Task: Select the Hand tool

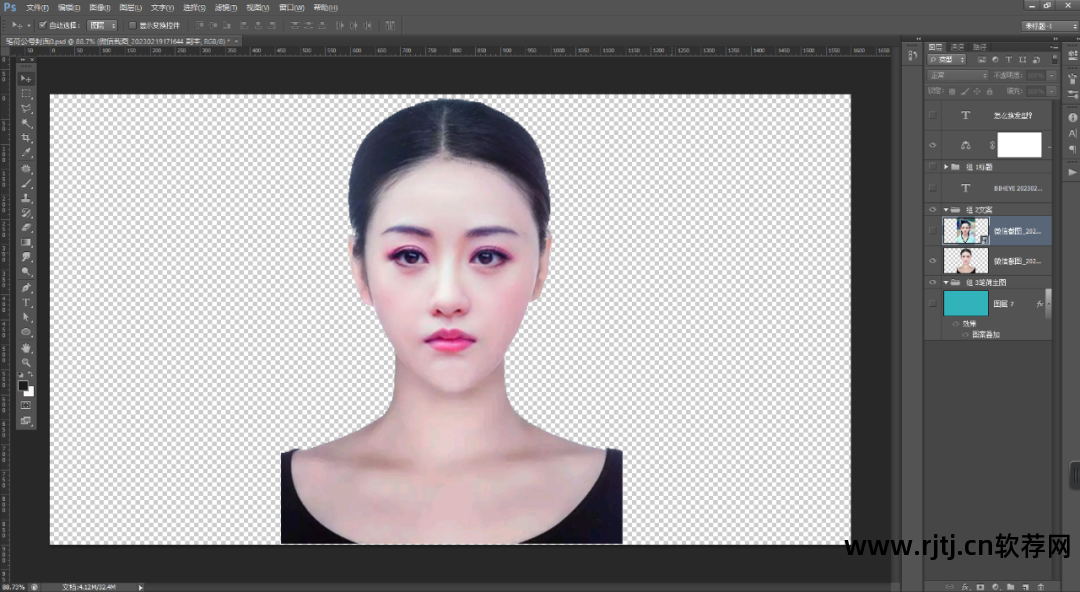Action: pos(26,347)
